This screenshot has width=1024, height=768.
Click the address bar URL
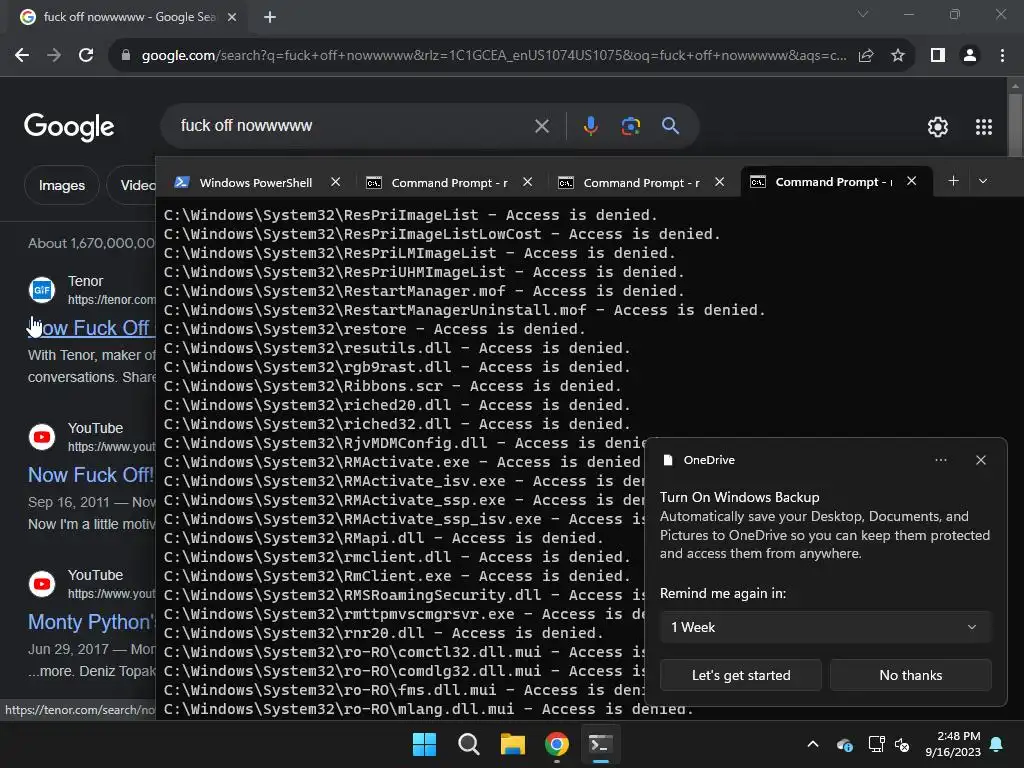coord(494,56)
